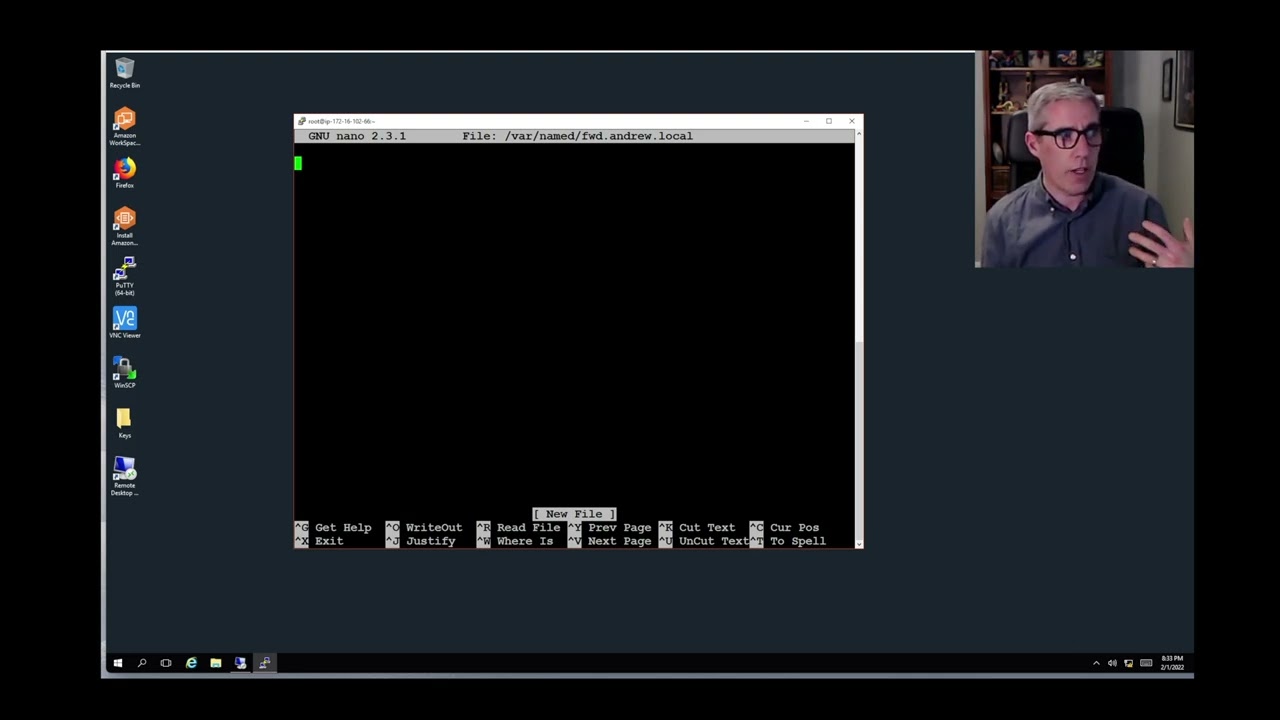Select the active PuTTY taskbar icon
The height and width of the screenshot is (720, 1280).
point(265,663)
